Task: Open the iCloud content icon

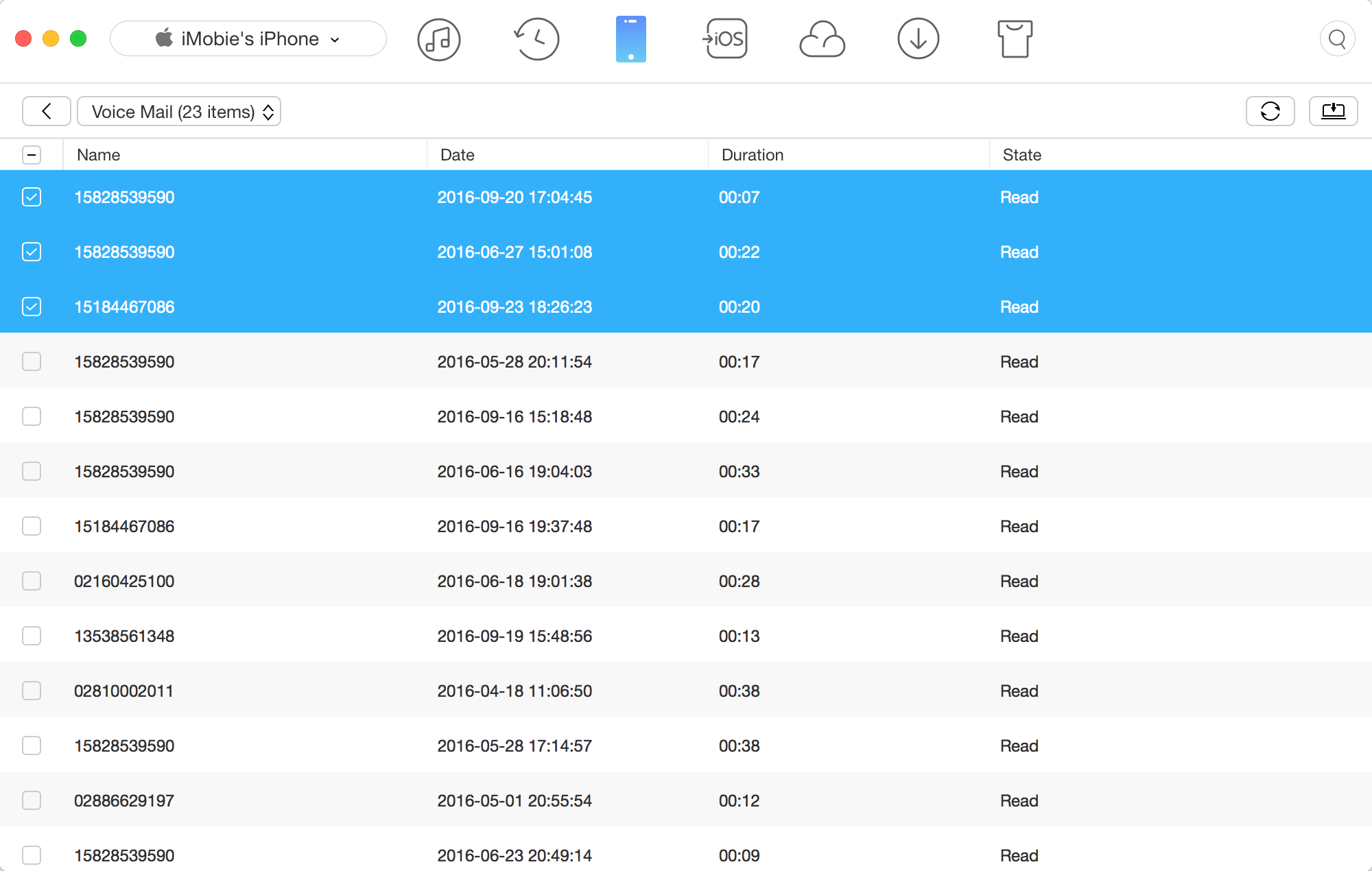Action: [822, 39]
